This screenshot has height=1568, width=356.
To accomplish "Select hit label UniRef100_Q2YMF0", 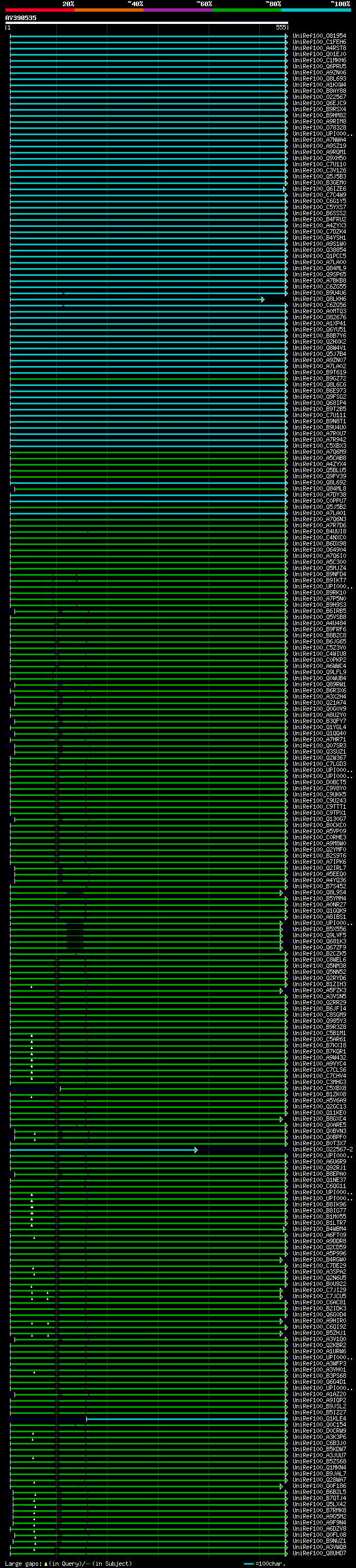I will coord(319,850).
